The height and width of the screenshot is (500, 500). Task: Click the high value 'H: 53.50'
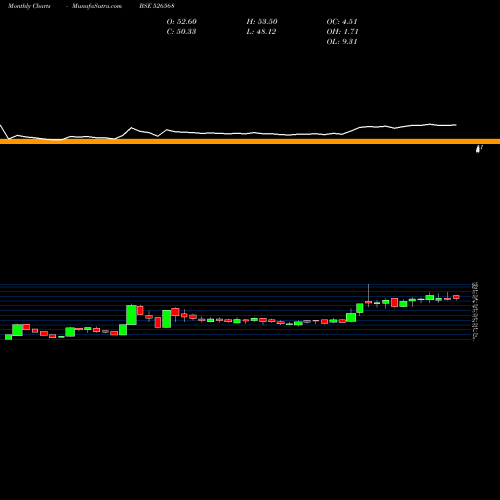click(262, 22)
